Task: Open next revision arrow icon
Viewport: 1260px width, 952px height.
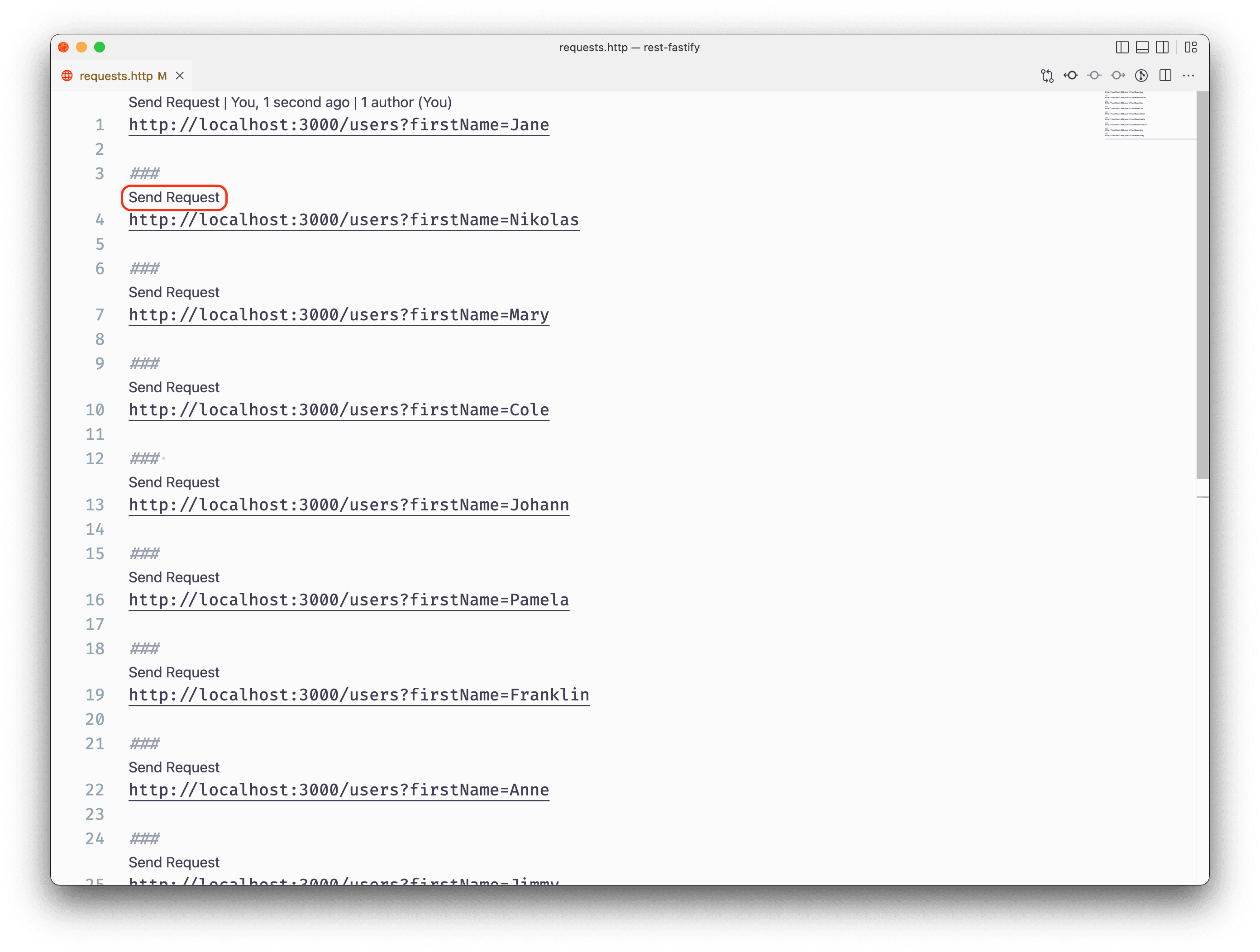Action: point(1117,76)
